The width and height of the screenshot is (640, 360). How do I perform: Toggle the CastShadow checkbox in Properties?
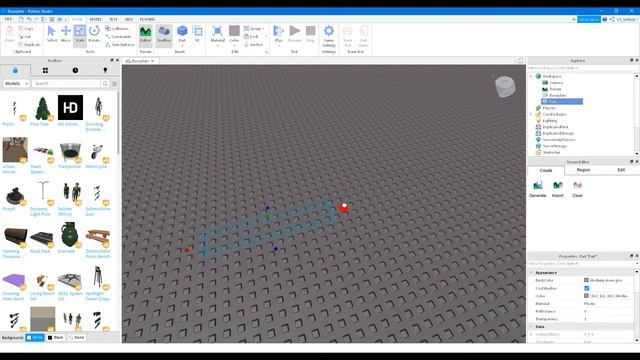(587, 288)
